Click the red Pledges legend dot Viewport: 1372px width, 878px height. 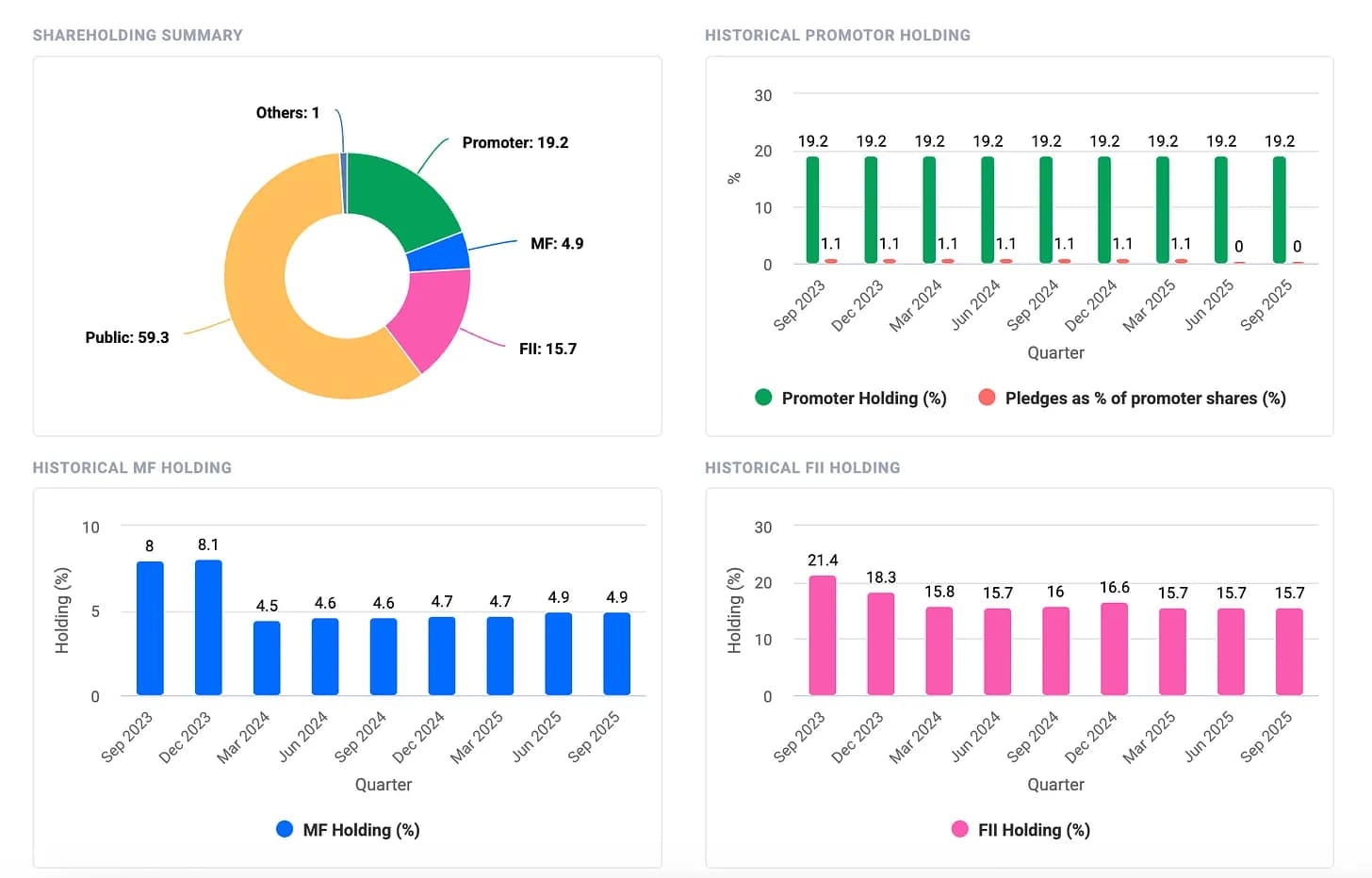tap(987, 398)
